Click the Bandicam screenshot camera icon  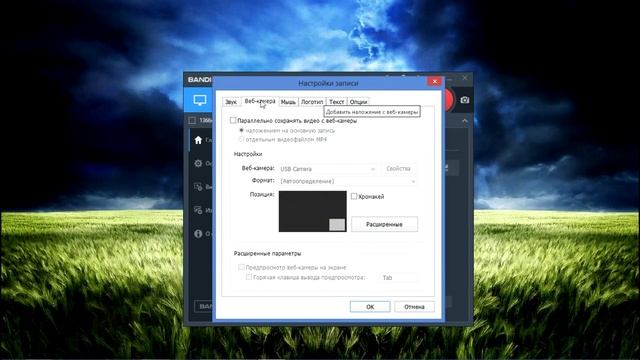click(x=464, y=100)
